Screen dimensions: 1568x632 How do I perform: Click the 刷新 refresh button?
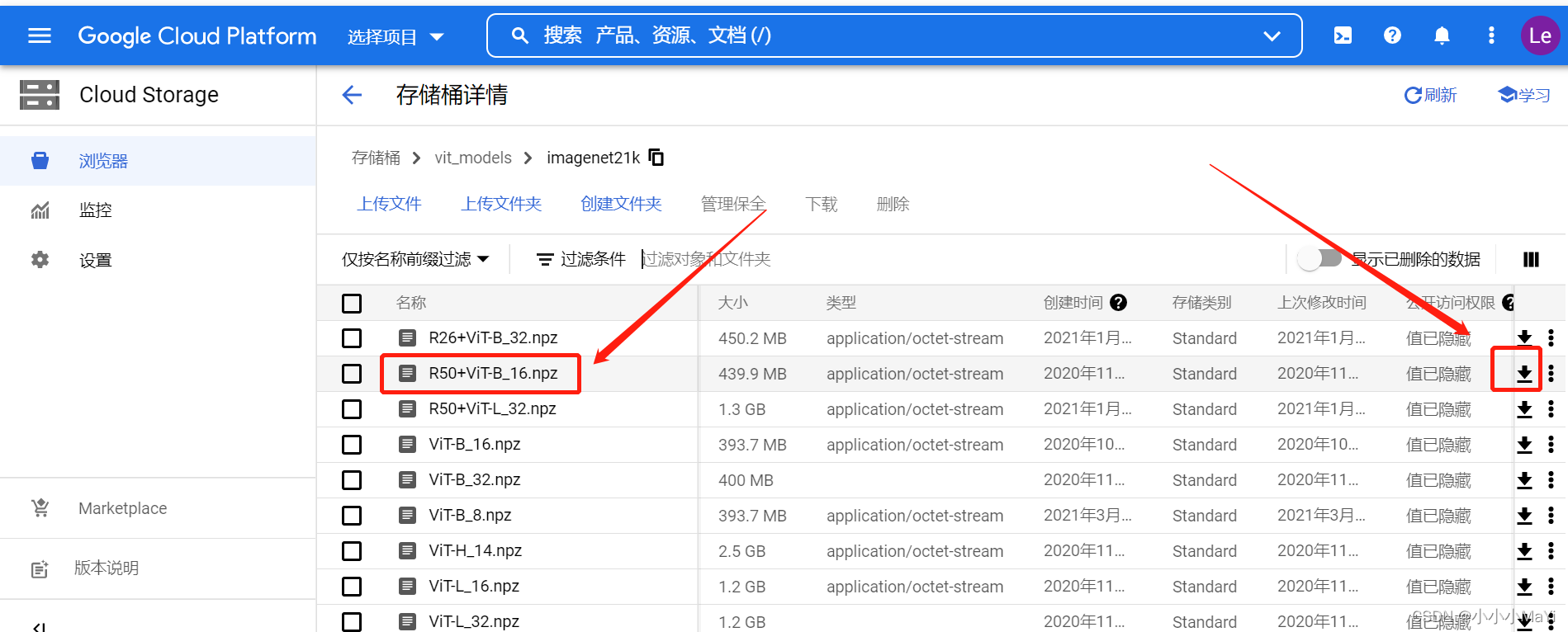click(x=1430, y=95)
